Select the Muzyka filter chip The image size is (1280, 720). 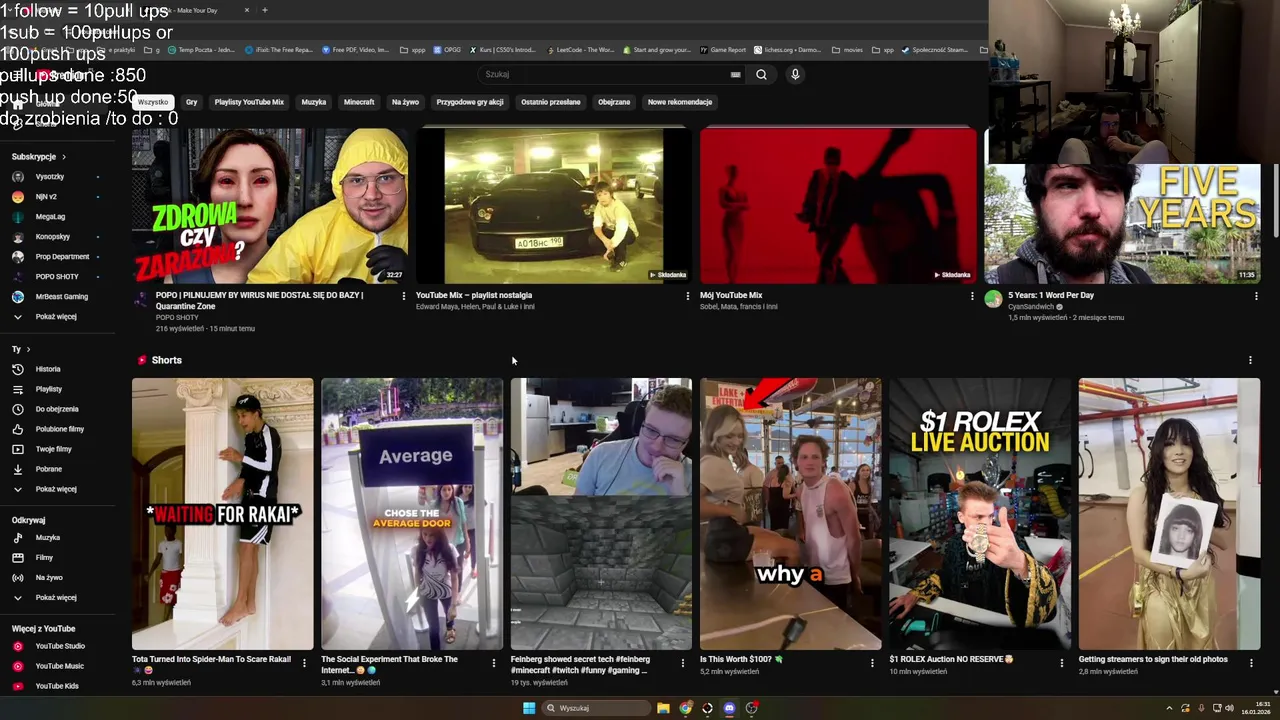[x=314, y=102]
